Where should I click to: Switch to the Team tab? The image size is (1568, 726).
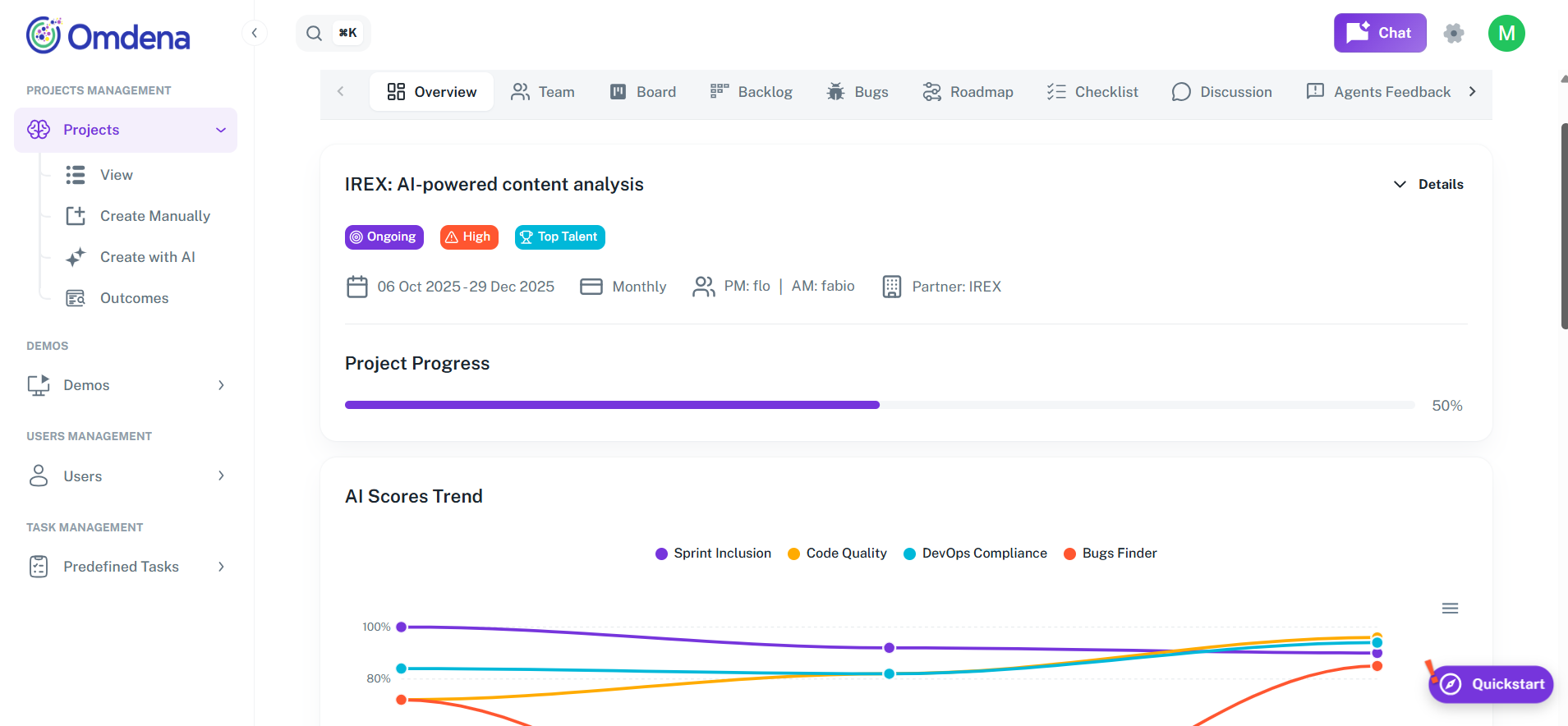(543, 92)
